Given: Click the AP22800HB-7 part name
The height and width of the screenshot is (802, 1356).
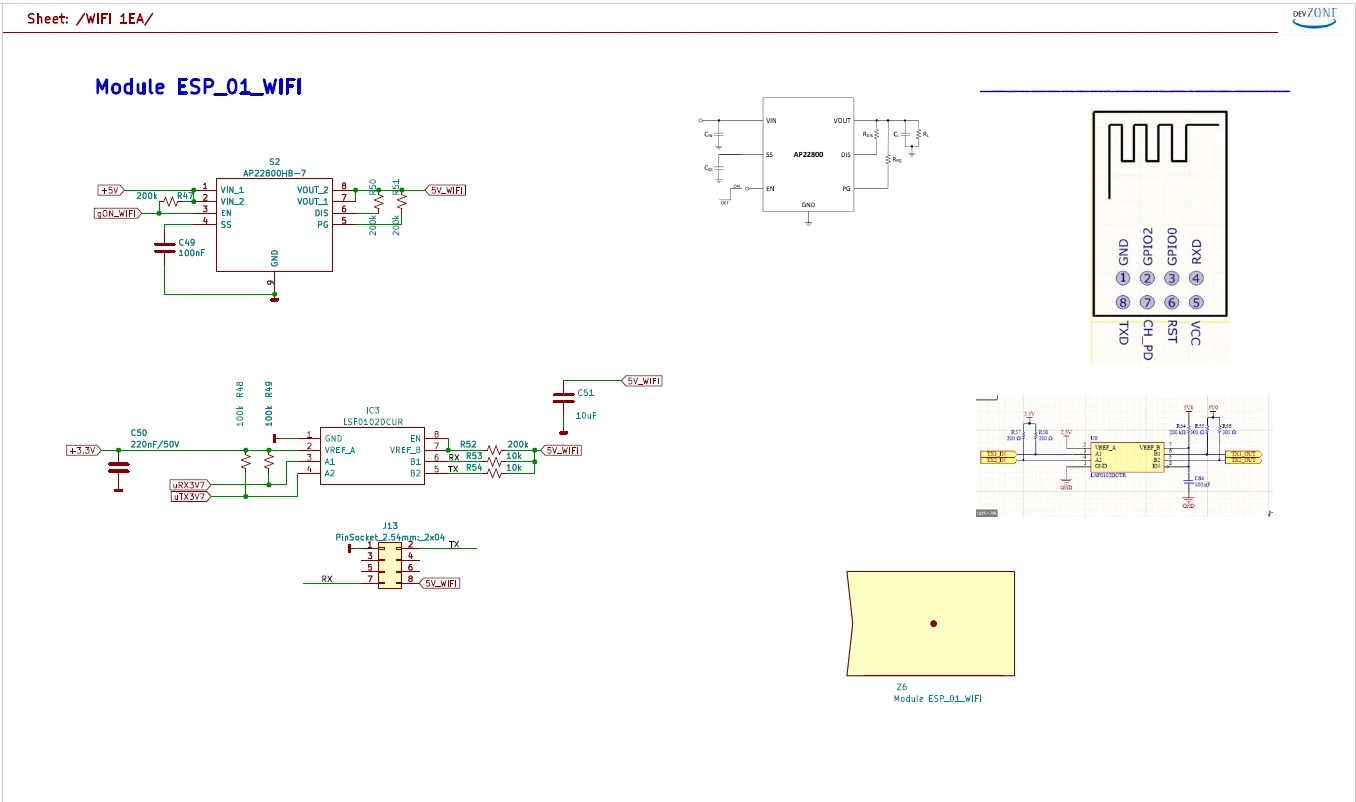Looking at the screenshot, I should click(x=275, y=173).
